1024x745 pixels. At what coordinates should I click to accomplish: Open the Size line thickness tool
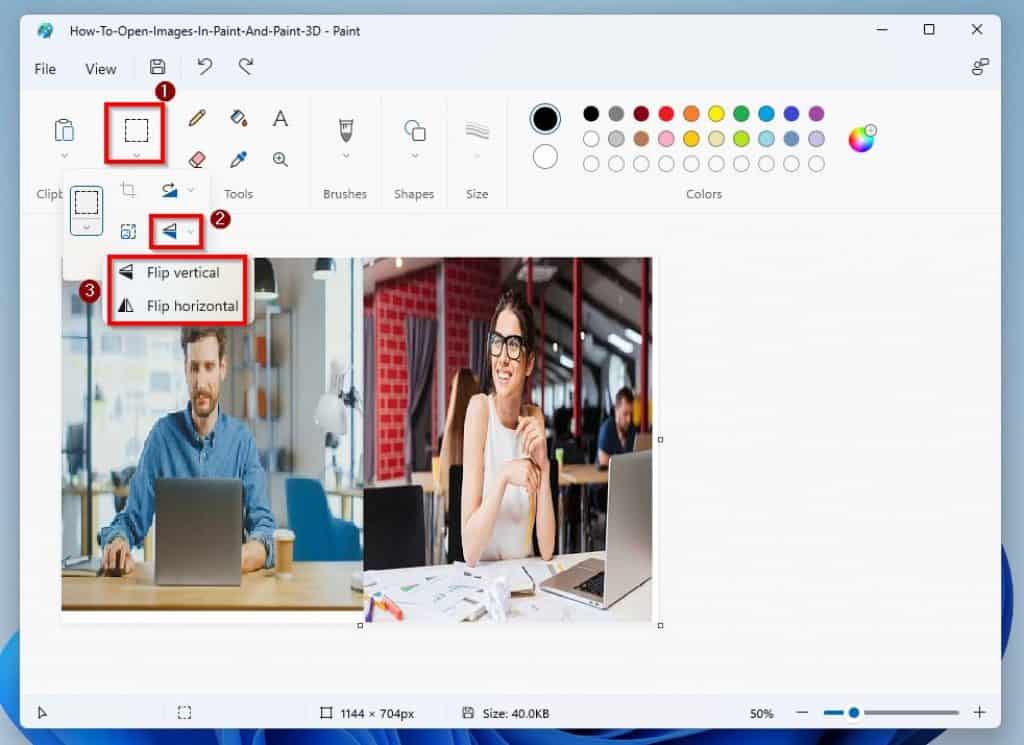click(477, 131)
